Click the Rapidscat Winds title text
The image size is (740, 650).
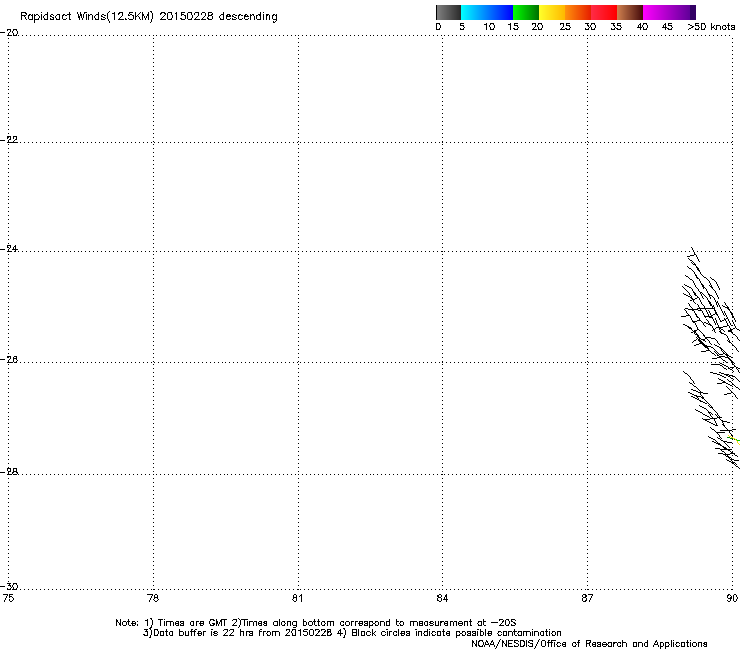coord(149,17)
